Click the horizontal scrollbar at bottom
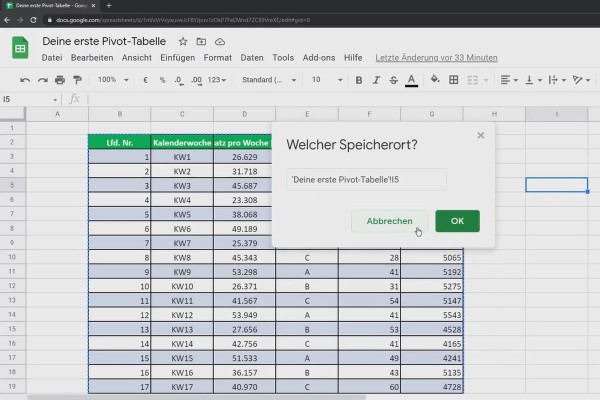The height and width of the screenshot is (400, 600). 197,397
